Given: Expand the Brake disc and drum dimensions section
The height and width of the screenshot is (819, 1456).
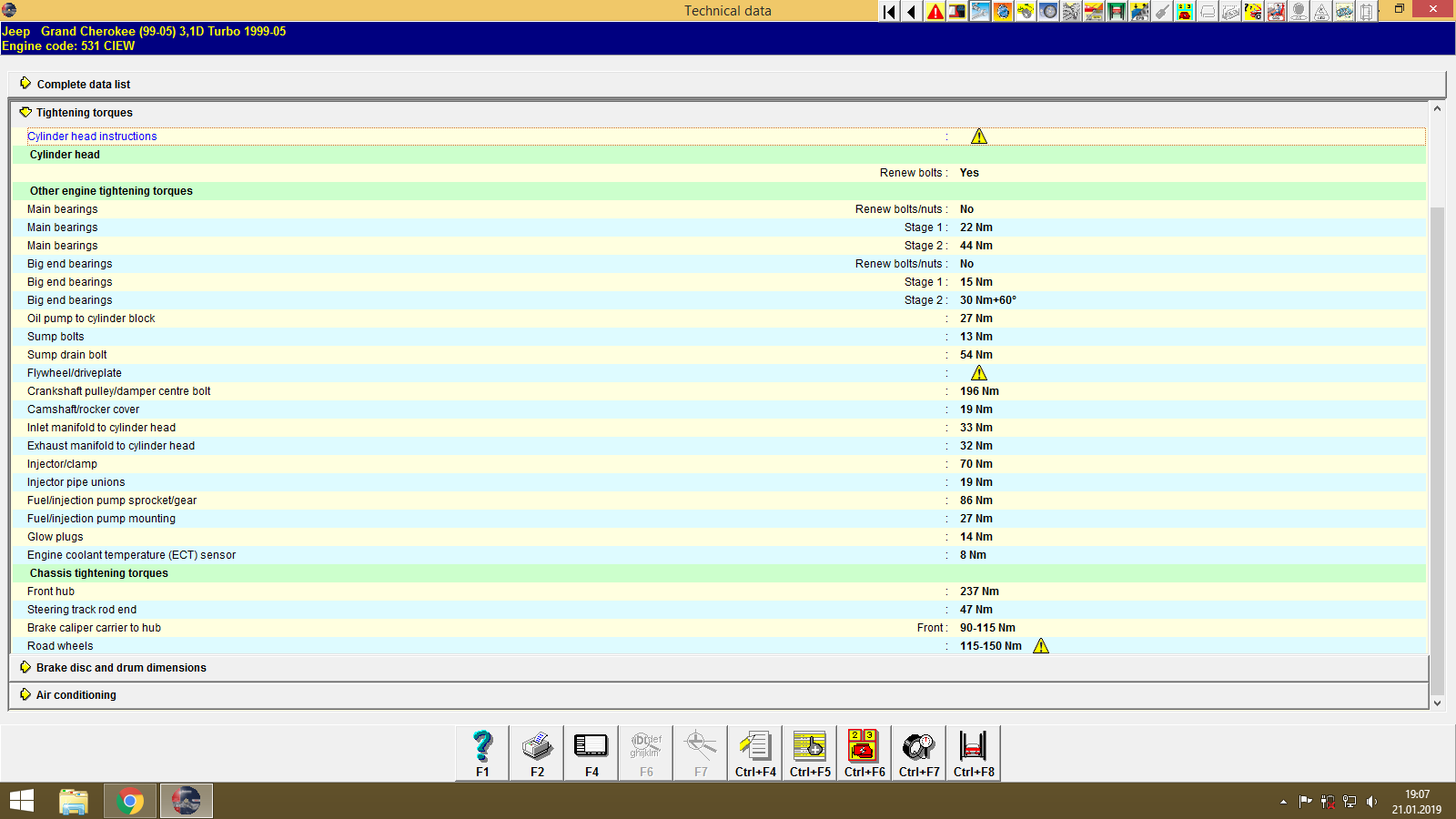Looking at the screenshot, I should 120,667.
